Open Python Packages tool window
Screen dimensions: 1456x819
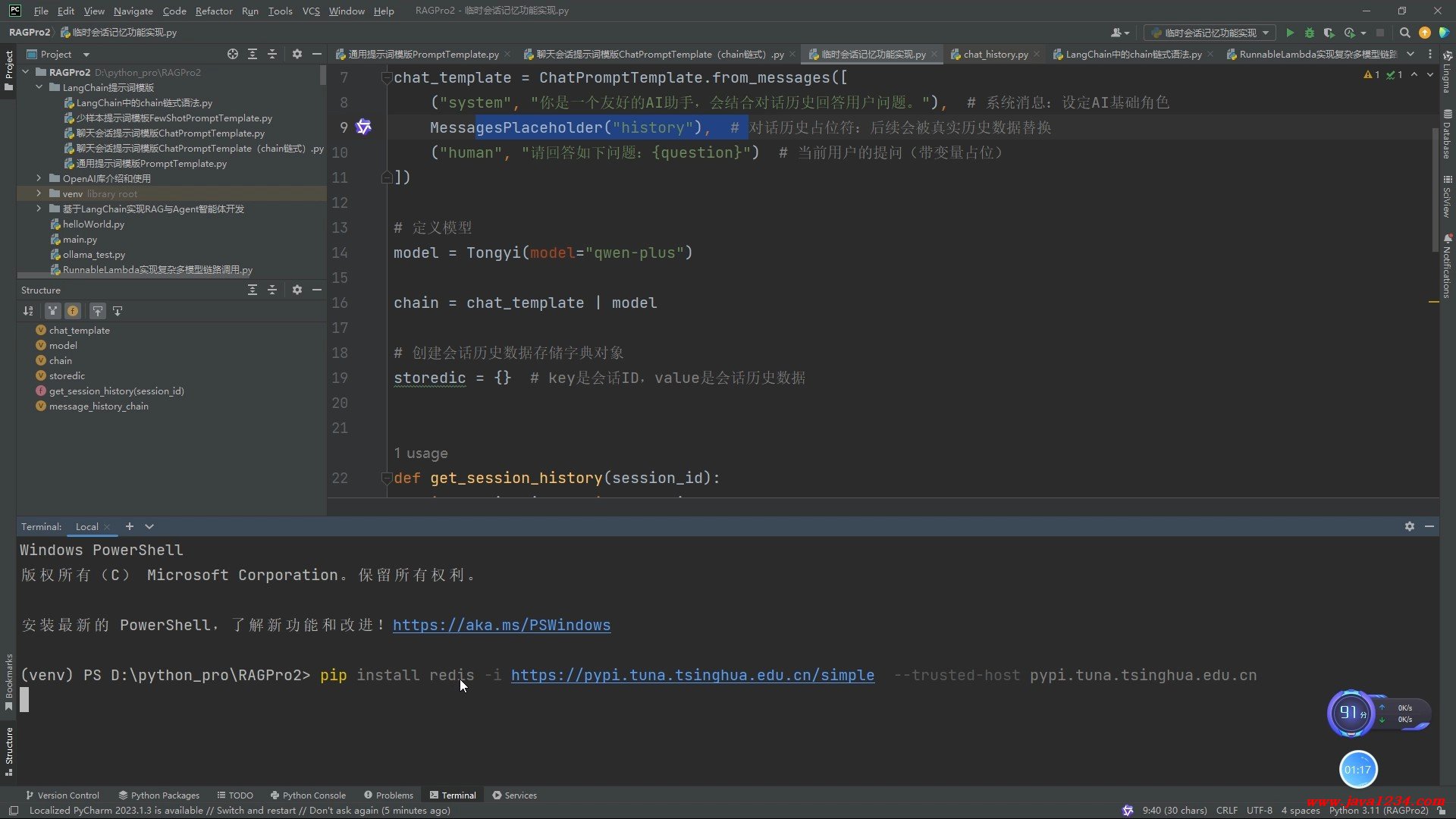pyautogui.click(x=158, y=795)
